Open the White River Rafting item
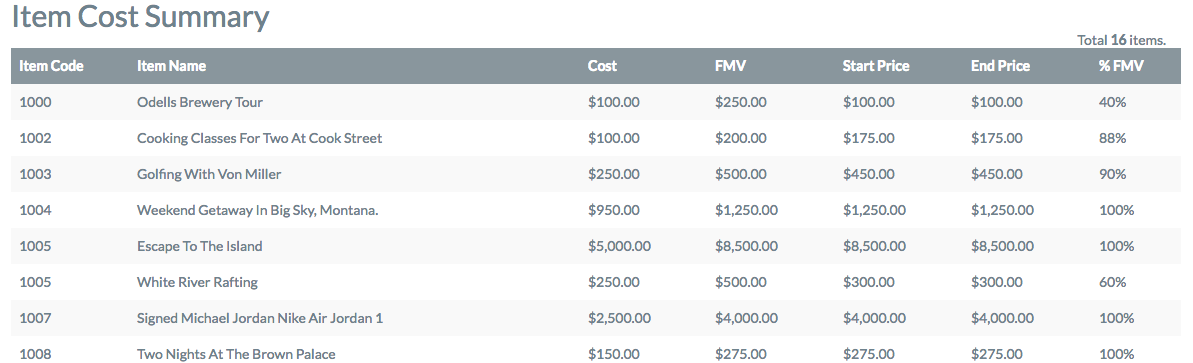The width and height of the screenshot is (1193, 363). pos(197,282)
